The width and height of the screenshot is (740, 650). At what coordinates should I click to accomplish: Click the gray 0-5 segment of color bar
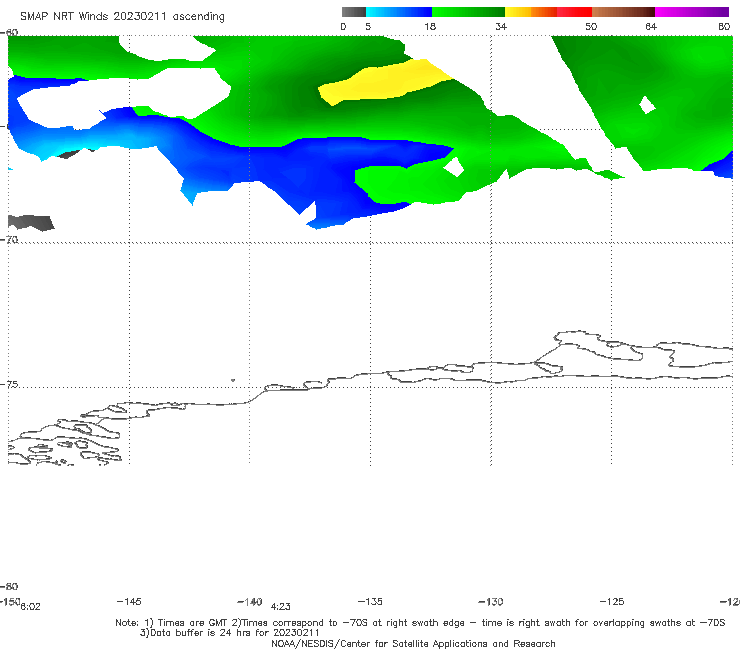(x=354, y=12)
